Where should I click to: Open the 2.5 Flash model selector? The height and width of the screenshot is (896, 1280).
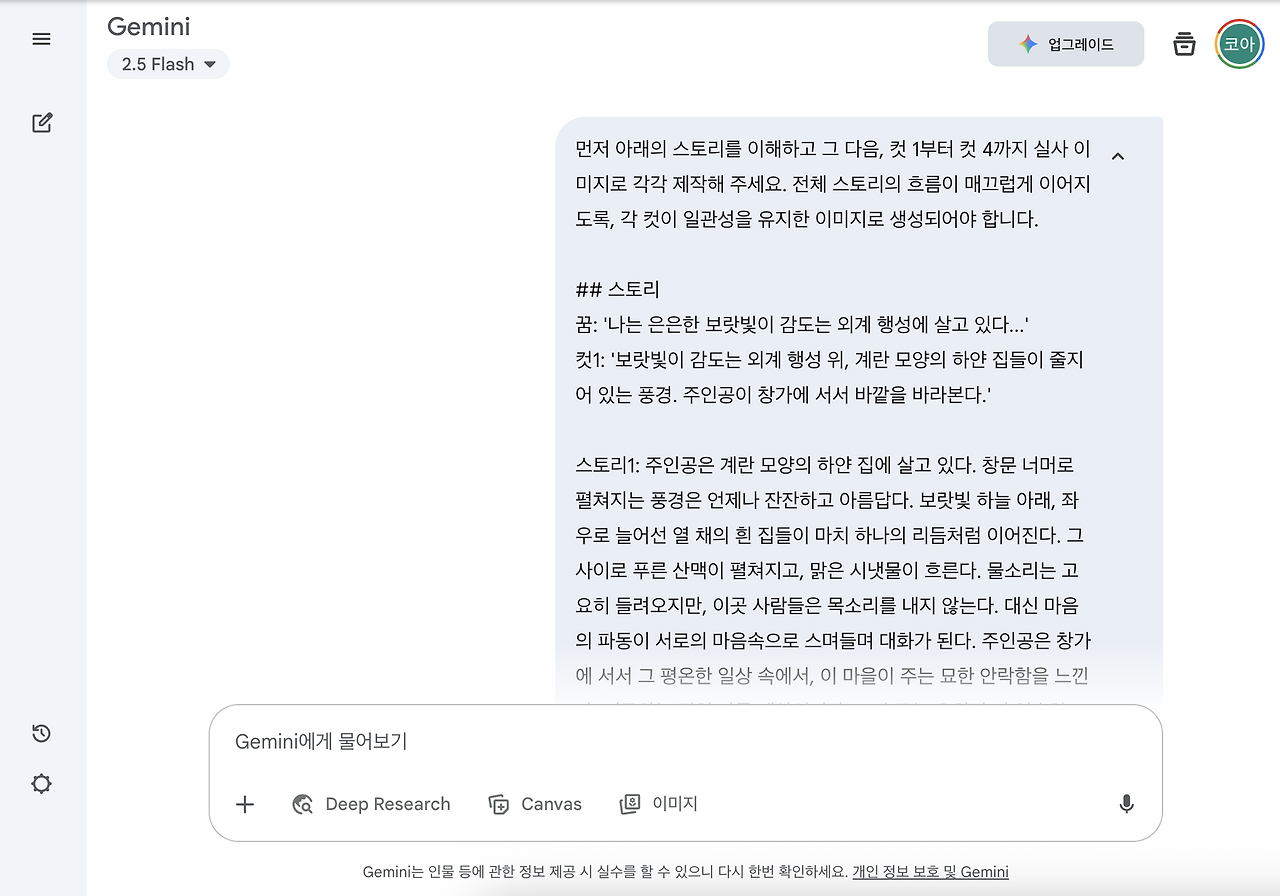coord(168,63)
